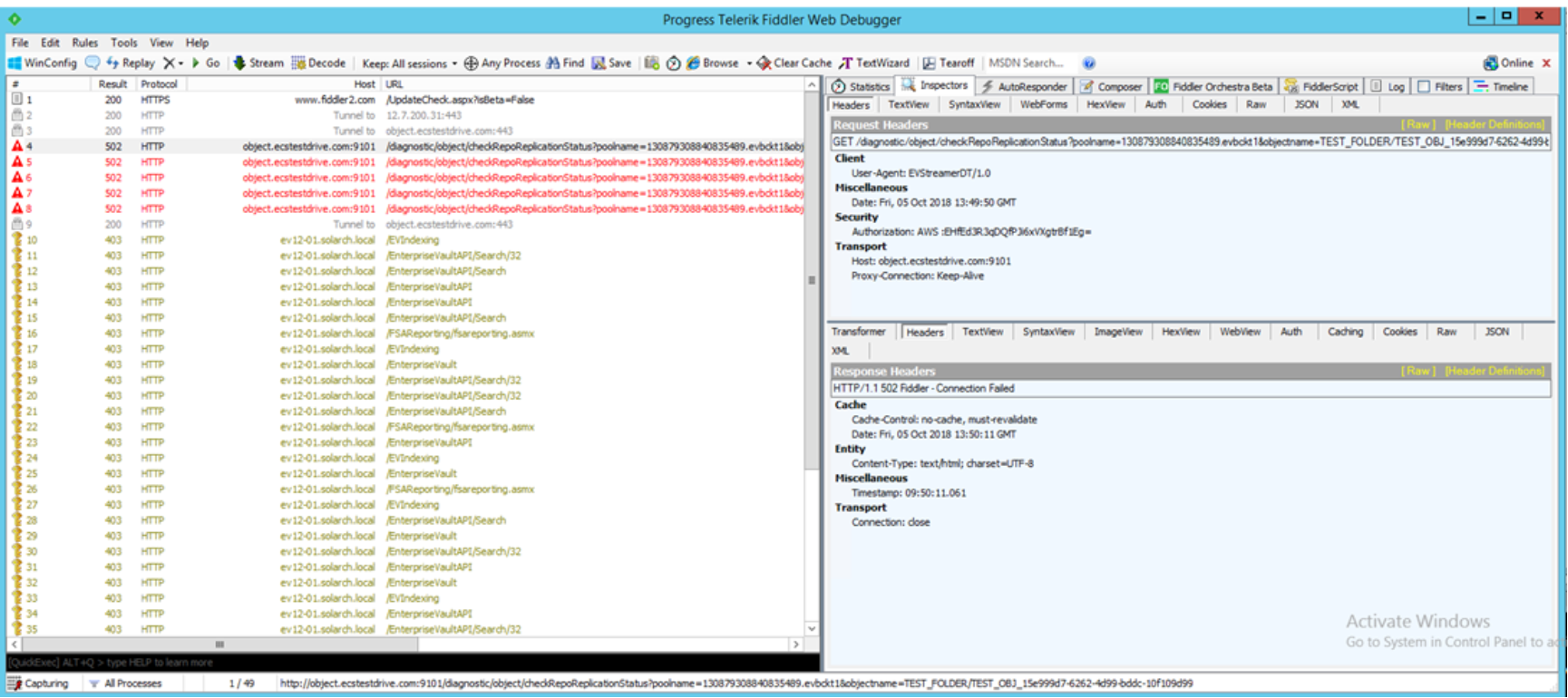The height and width of the screenshot is (698, 1568).
Task: Clear the cache from the toolbar
Action: [794, 63]
